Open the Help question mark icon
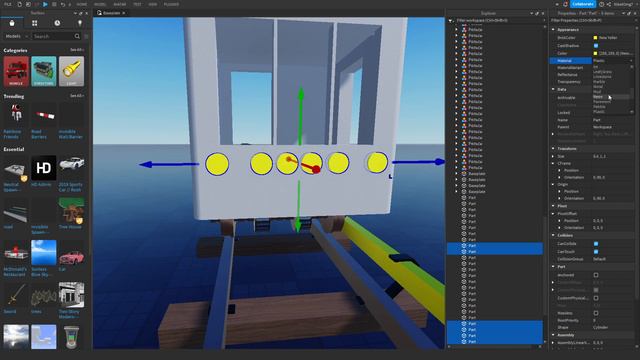The width and height of the screenshot is (640, 360). pyautogui.click(x=601, y=4)
